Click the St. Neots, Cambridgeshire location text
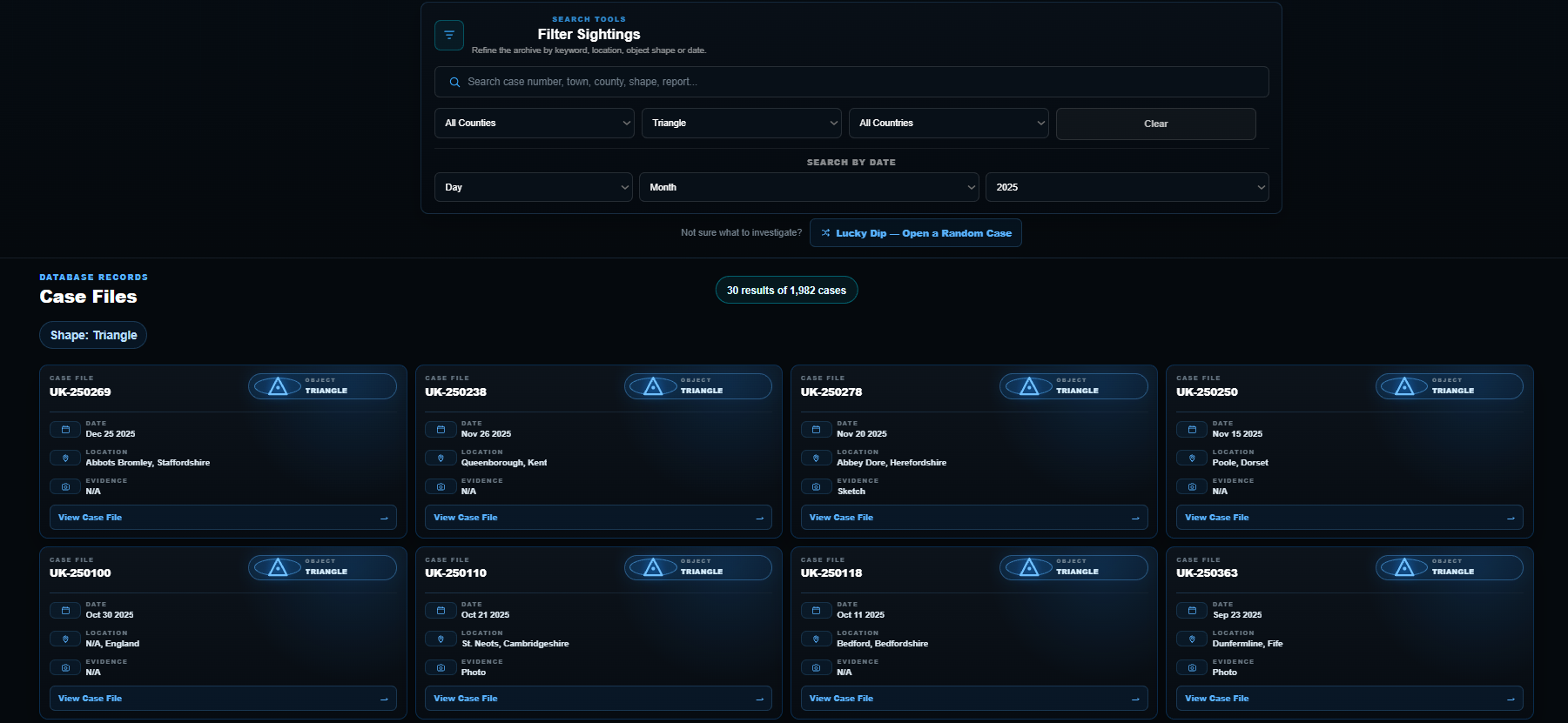Viewport: 1568px width, 723px height. (515, 644)
